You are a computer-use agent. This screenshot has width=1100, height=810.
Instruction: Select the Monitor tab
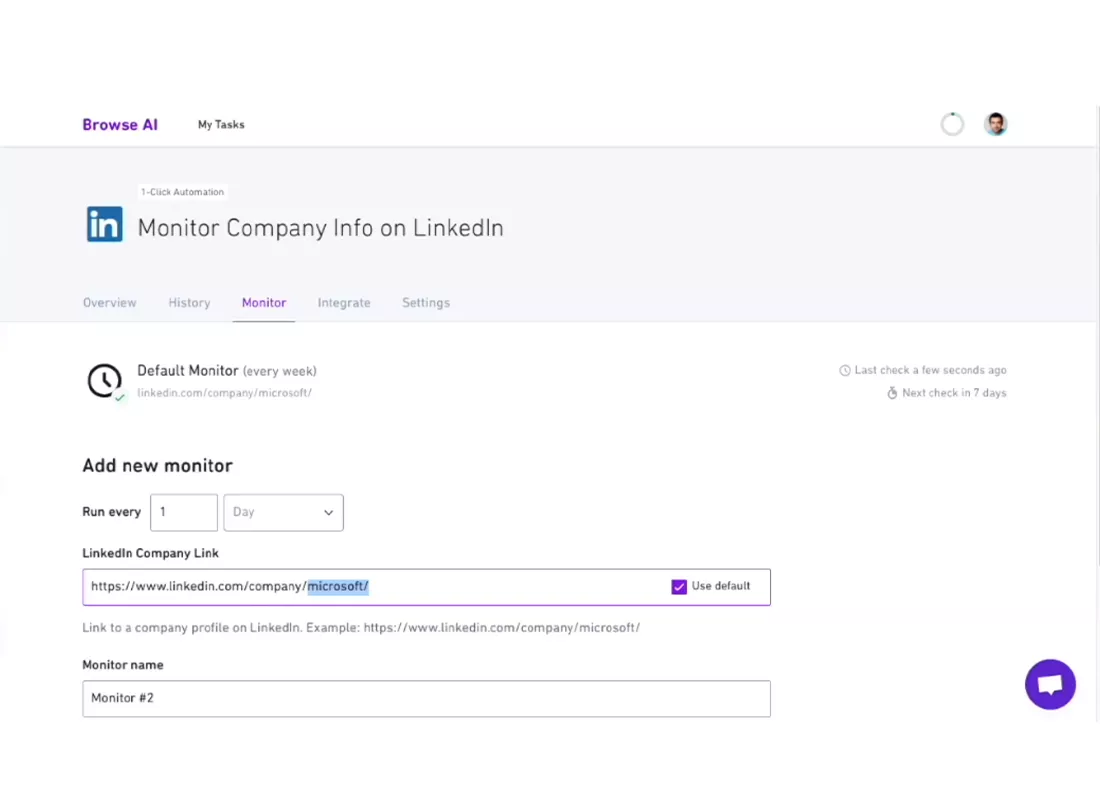(264, 303)
